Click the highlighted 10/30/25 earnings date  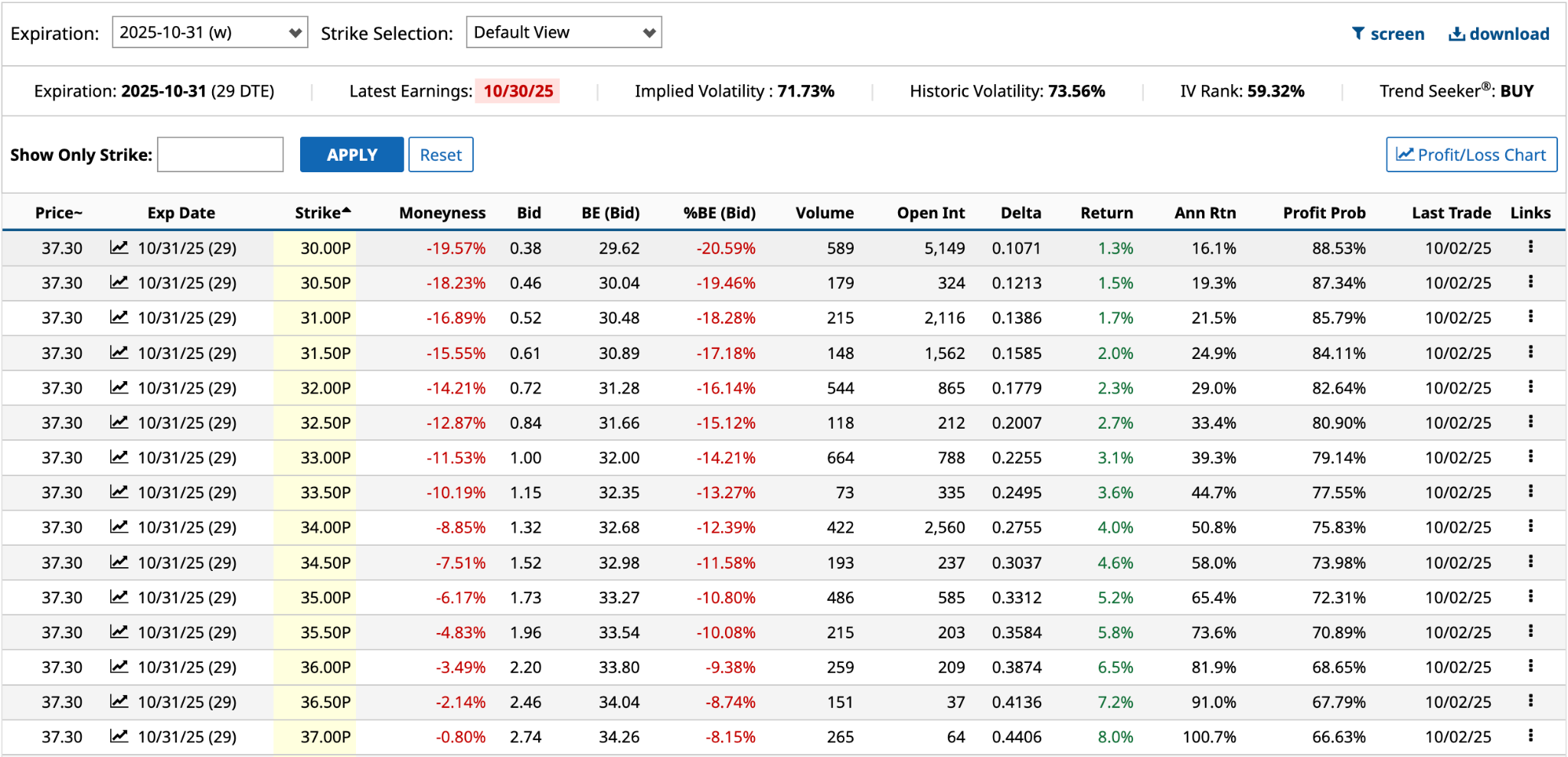[518, 91]
